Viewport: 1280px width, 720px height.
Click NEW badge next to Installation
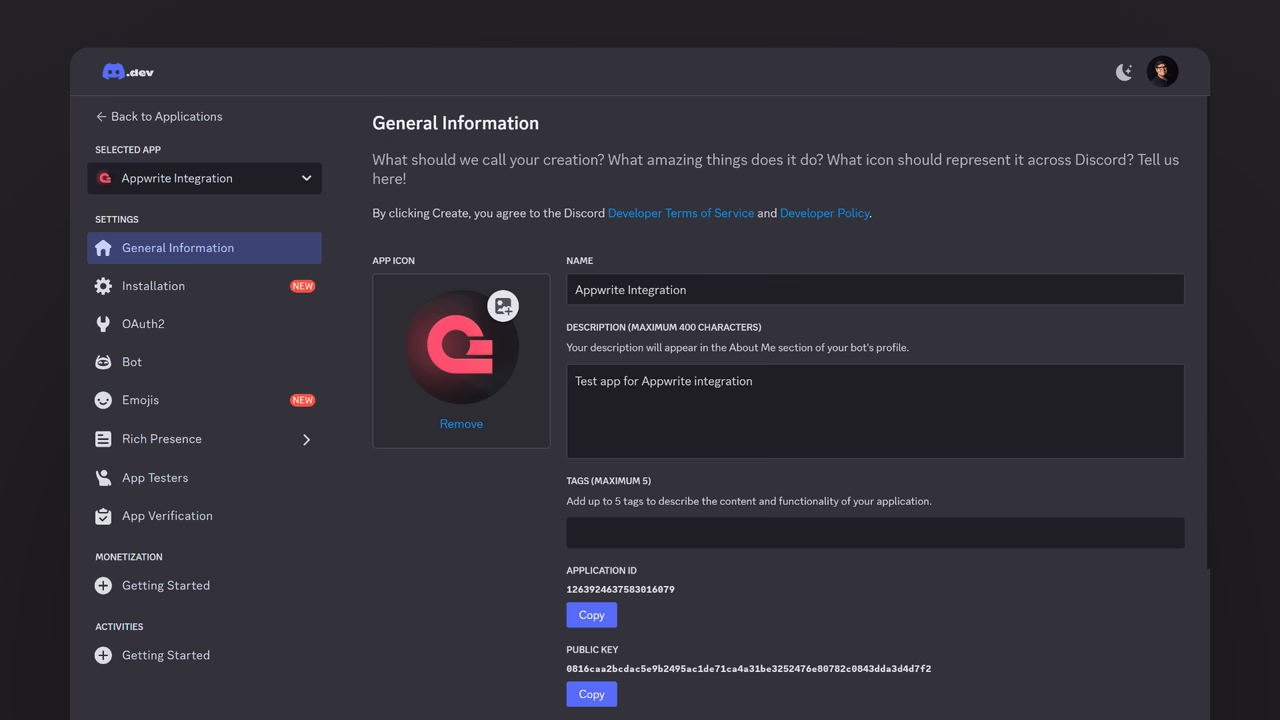(x=302, y=286)
